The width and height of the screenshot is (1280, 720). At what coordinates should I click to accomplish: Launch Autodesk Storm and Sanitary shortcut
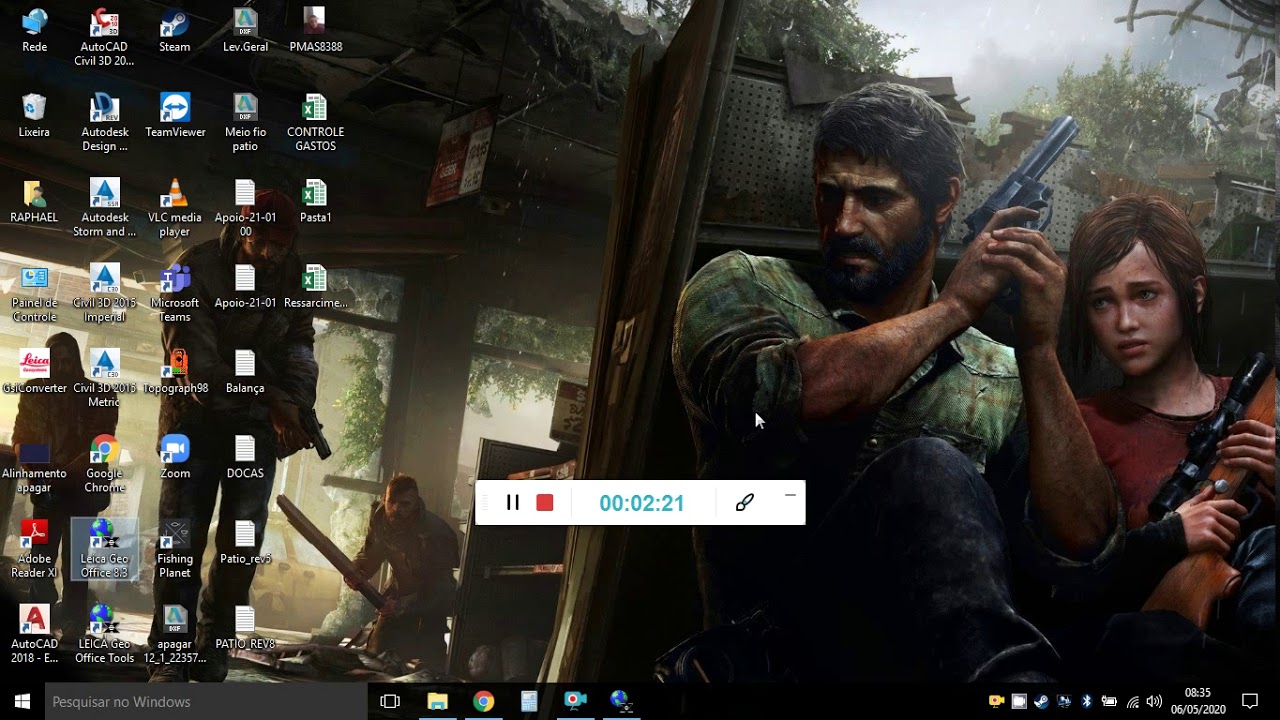pyautogui.click(x=104, y=208)
